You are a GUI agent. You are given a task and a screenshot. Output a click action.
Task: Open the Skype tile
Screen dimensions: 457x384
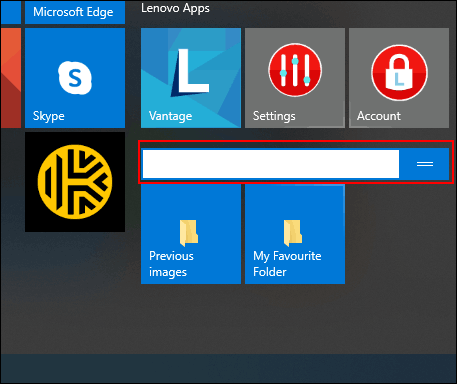pyautogui.click(x=75, y=78)
